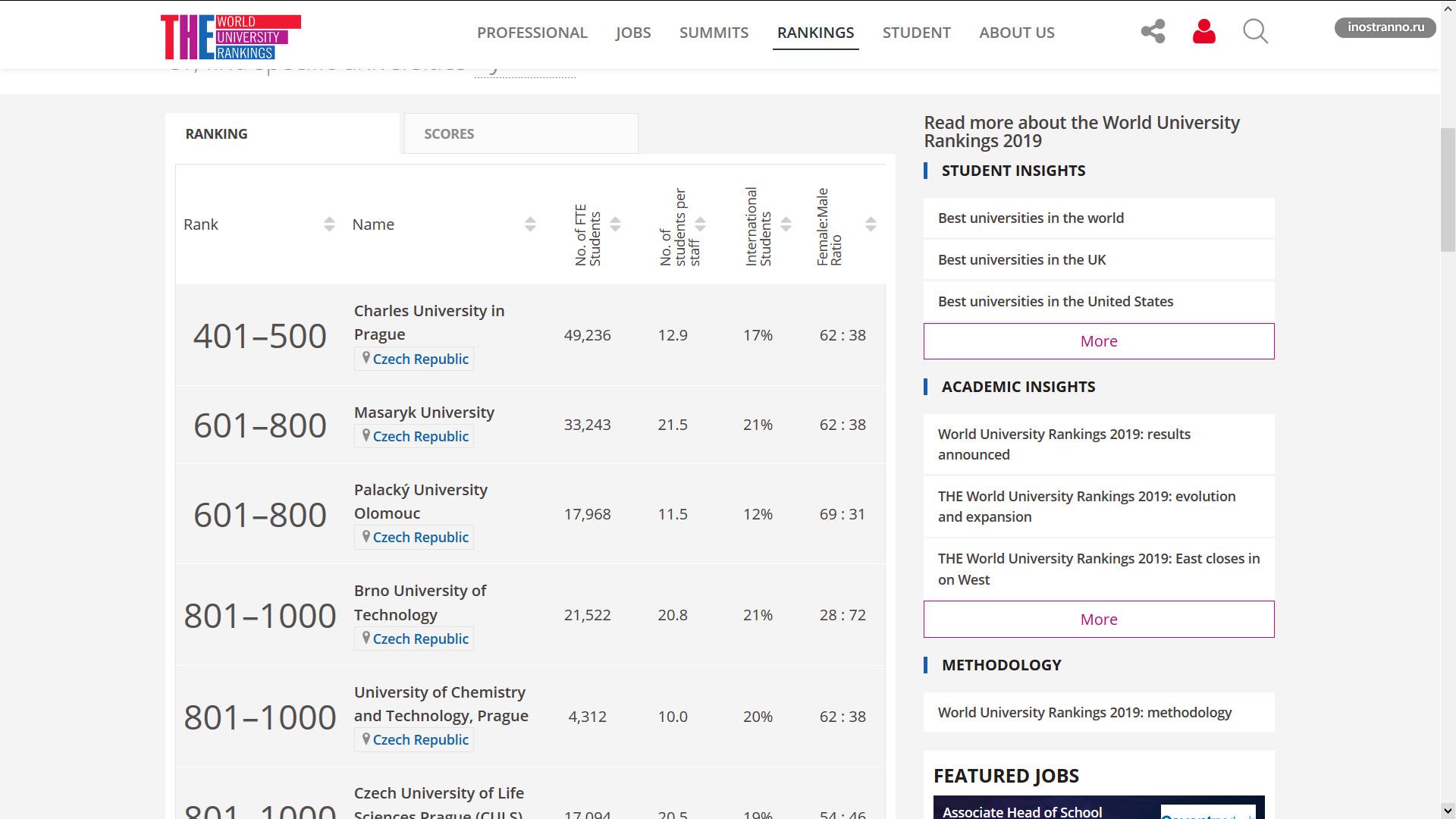Viewport: 1456px width, 819px height.
Task: Open the red user account icon
Action: click(x=1203, y=32)
